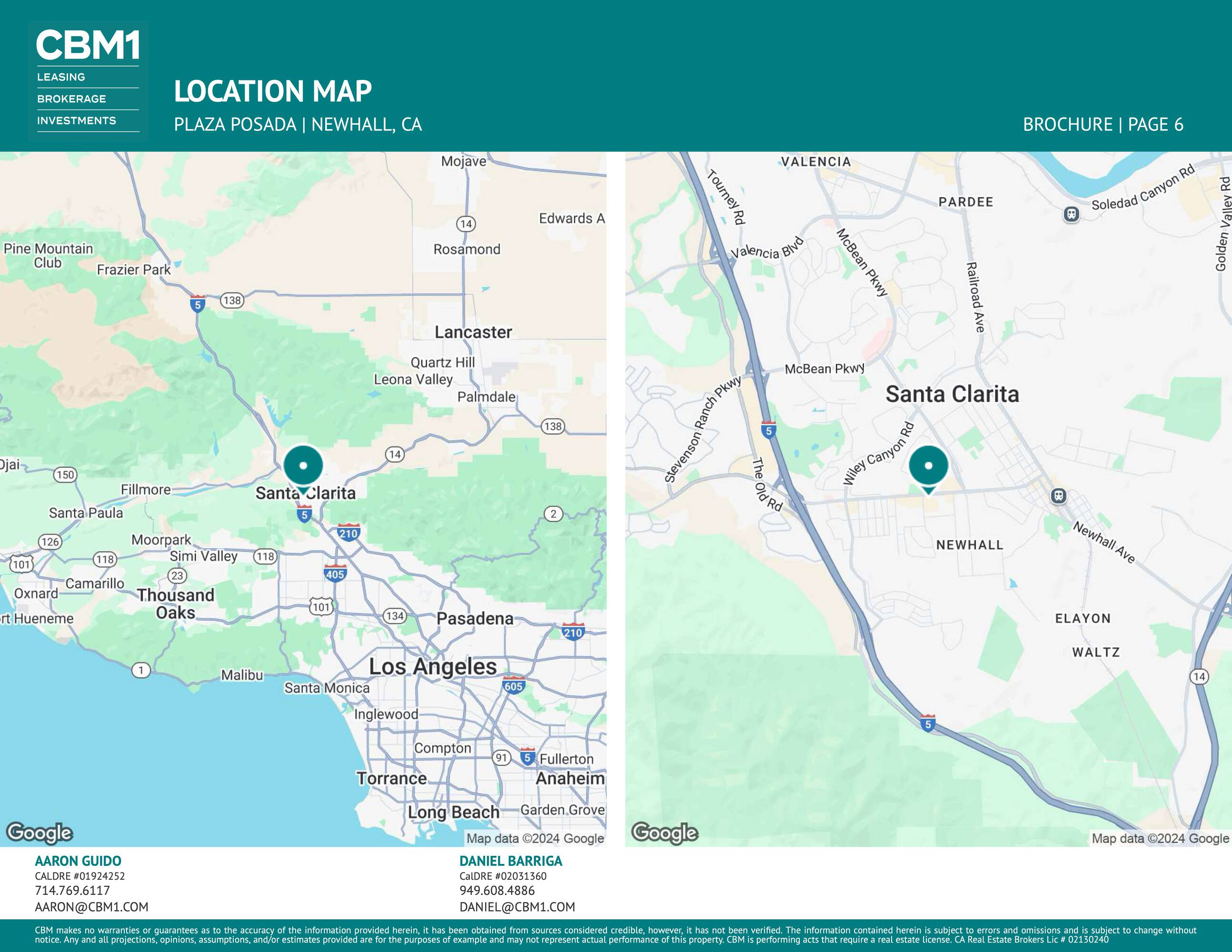1232x952 pixels.
Task: Click the location pin above Newhall
Action: pos(928,466)
